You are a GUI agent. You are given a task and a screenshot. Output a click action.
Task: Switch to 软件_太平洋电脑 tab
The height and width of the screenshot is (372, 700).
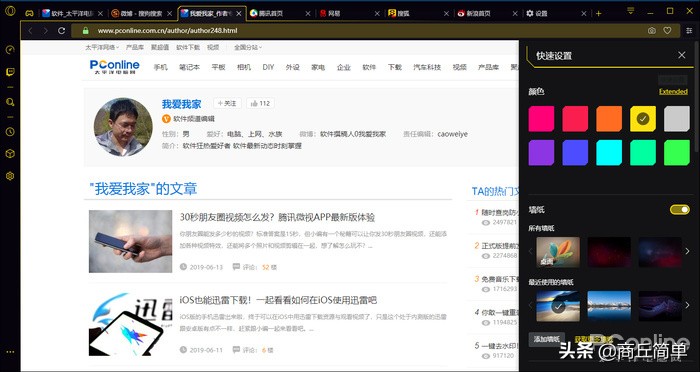coord(73,14)
